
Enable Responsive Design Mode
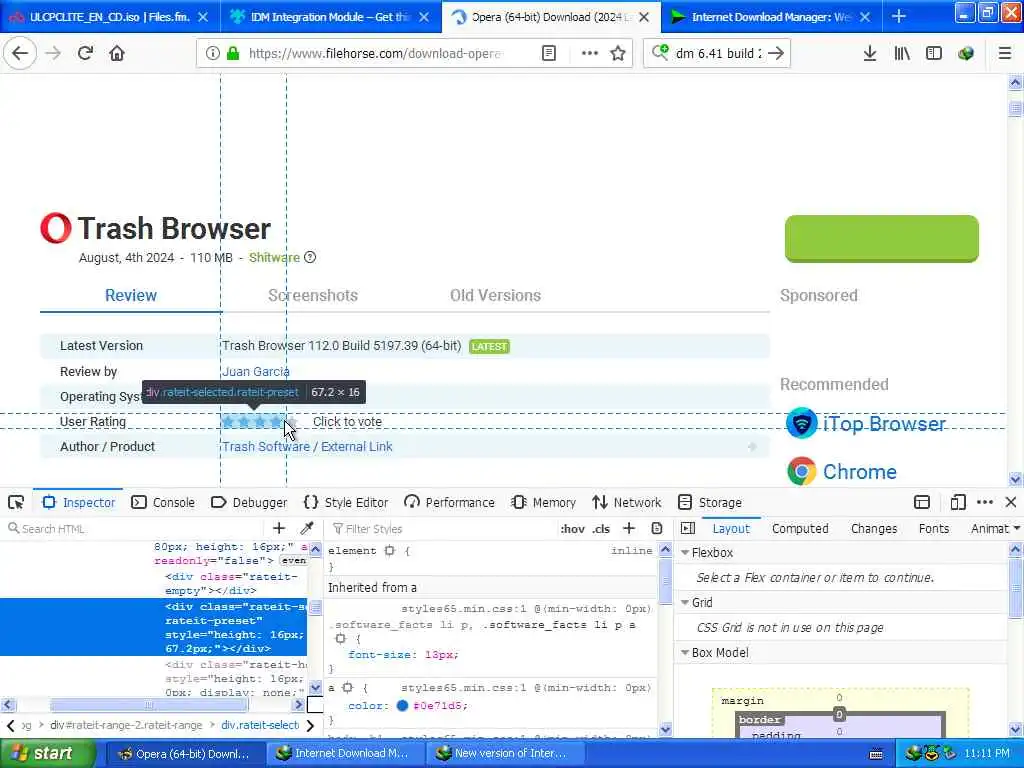[957, 502]
